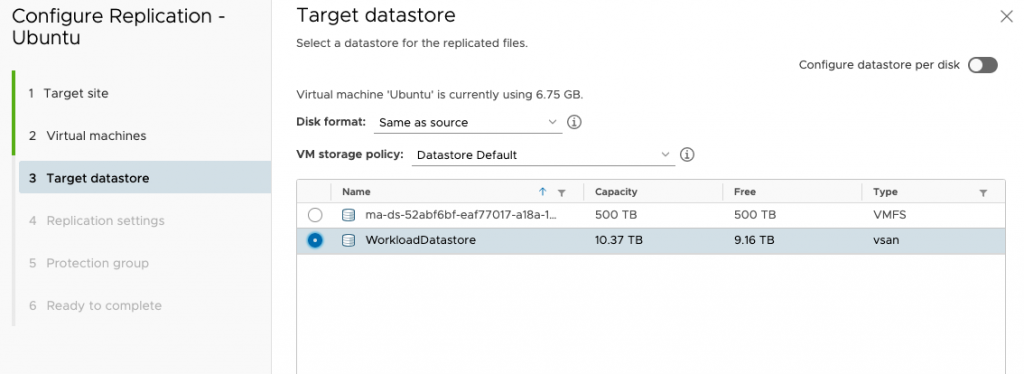Image resolution: width=1024 pixels, height=374 pixels.
Task: Open the VM storage policy dropdown
Action: tap(543, 155)
